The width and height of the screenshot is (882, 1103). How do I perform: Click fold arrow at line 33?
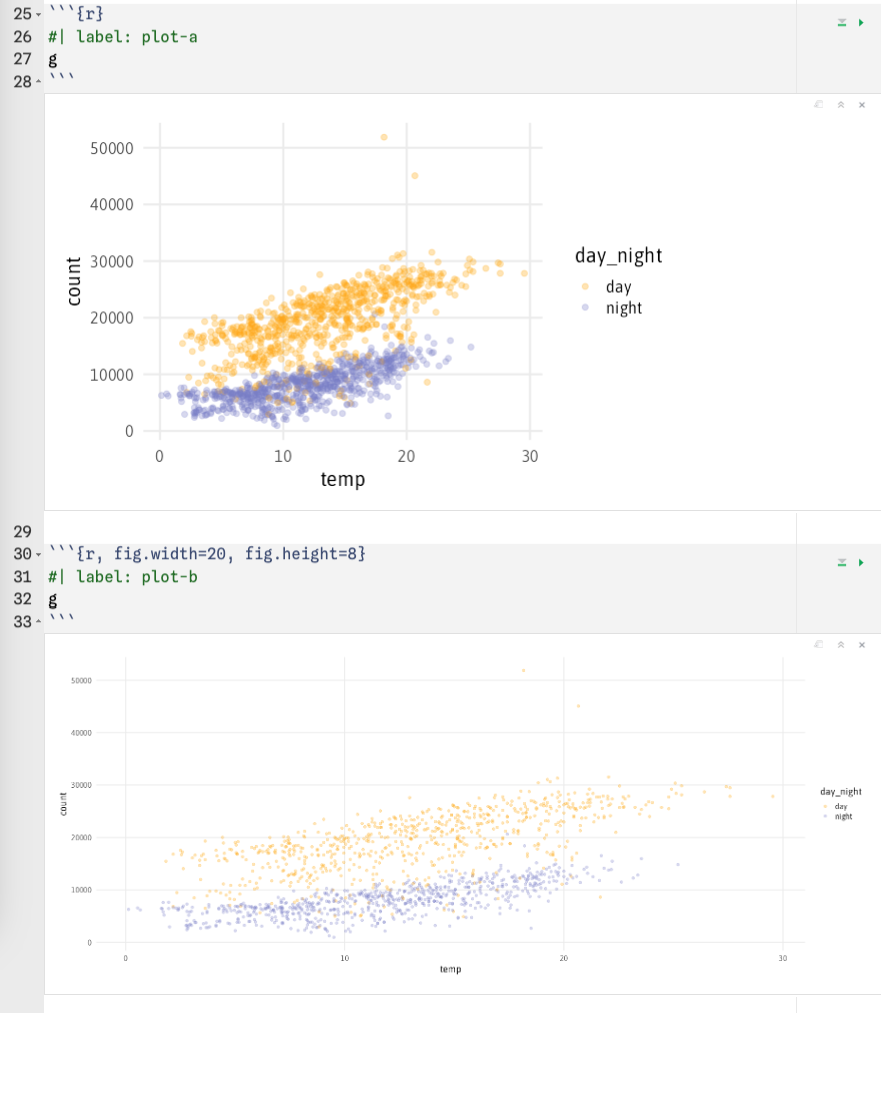pyautogui.click(x=38, y=623)
